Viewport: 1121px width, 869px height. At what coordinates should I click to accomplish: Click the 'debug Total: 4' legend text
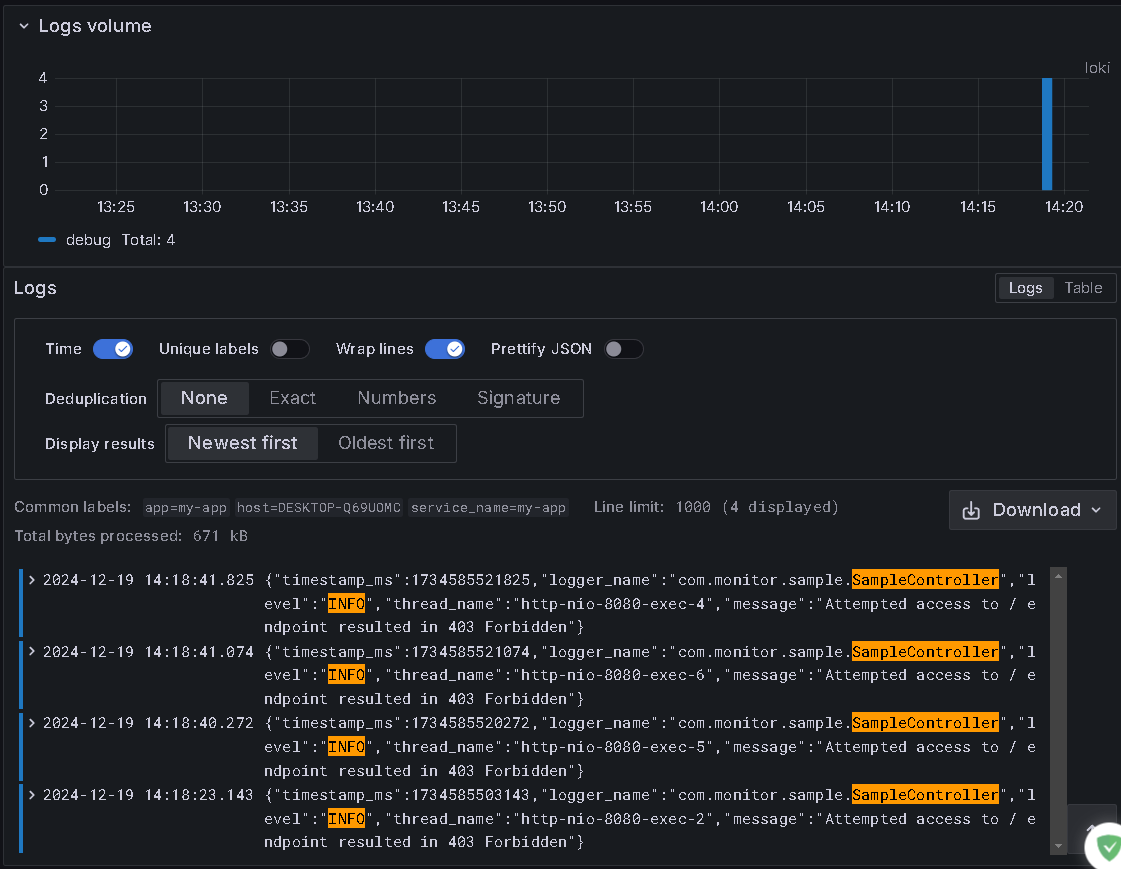120,240
